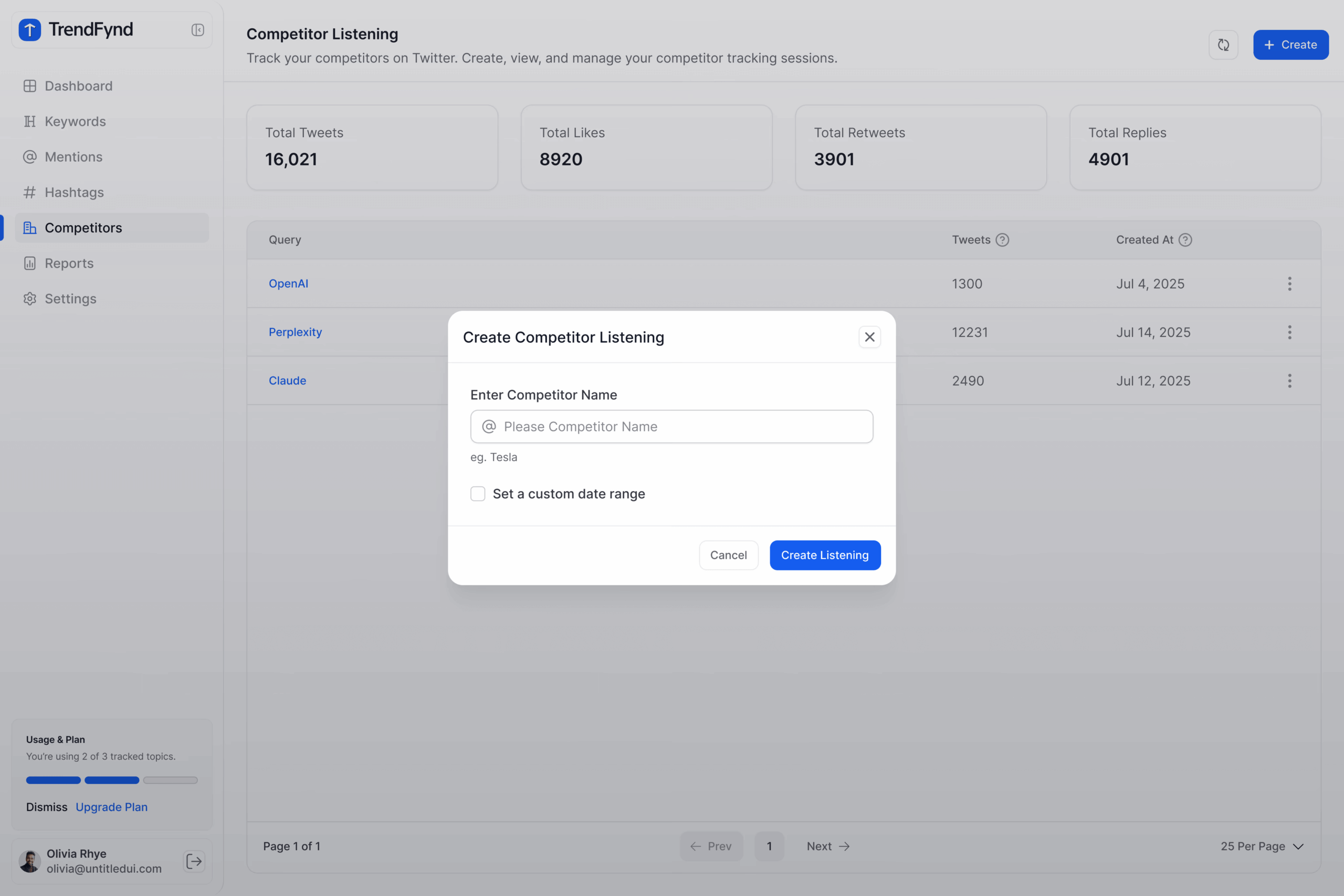Click the Next page button
Viewport: 1344px width, 896px height.
pyautogui.click(x=828, y=846)
